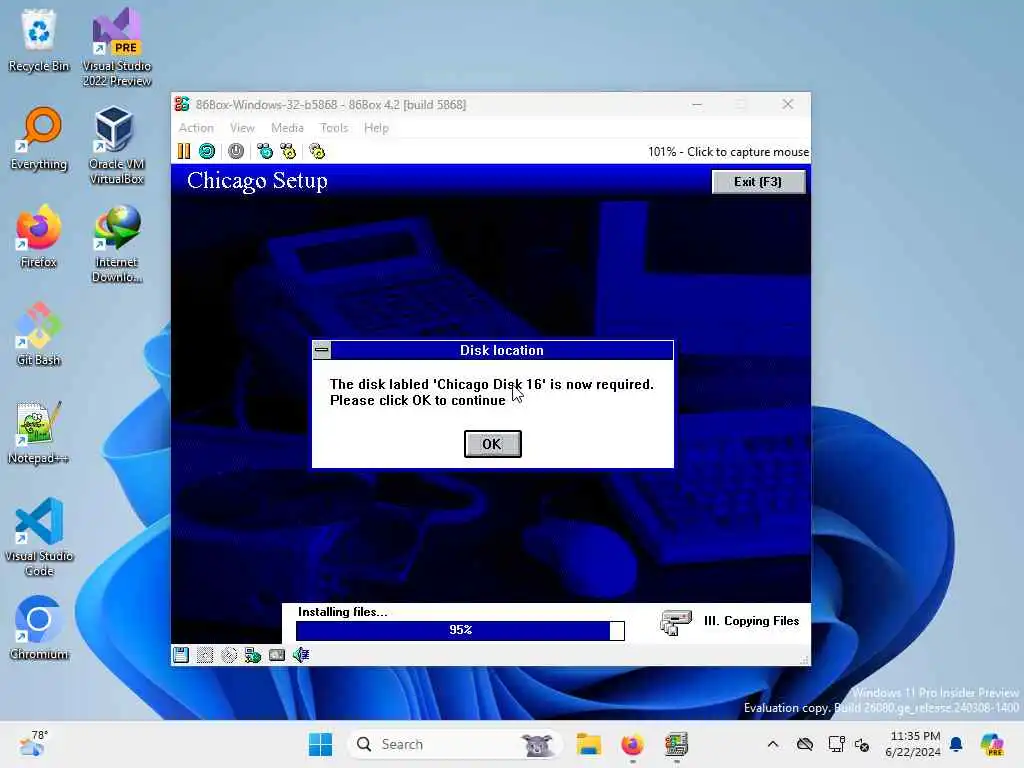Open 86Box settings gear icon
The height and width of the screenshot is (768, 1024).
click(317, 152)
